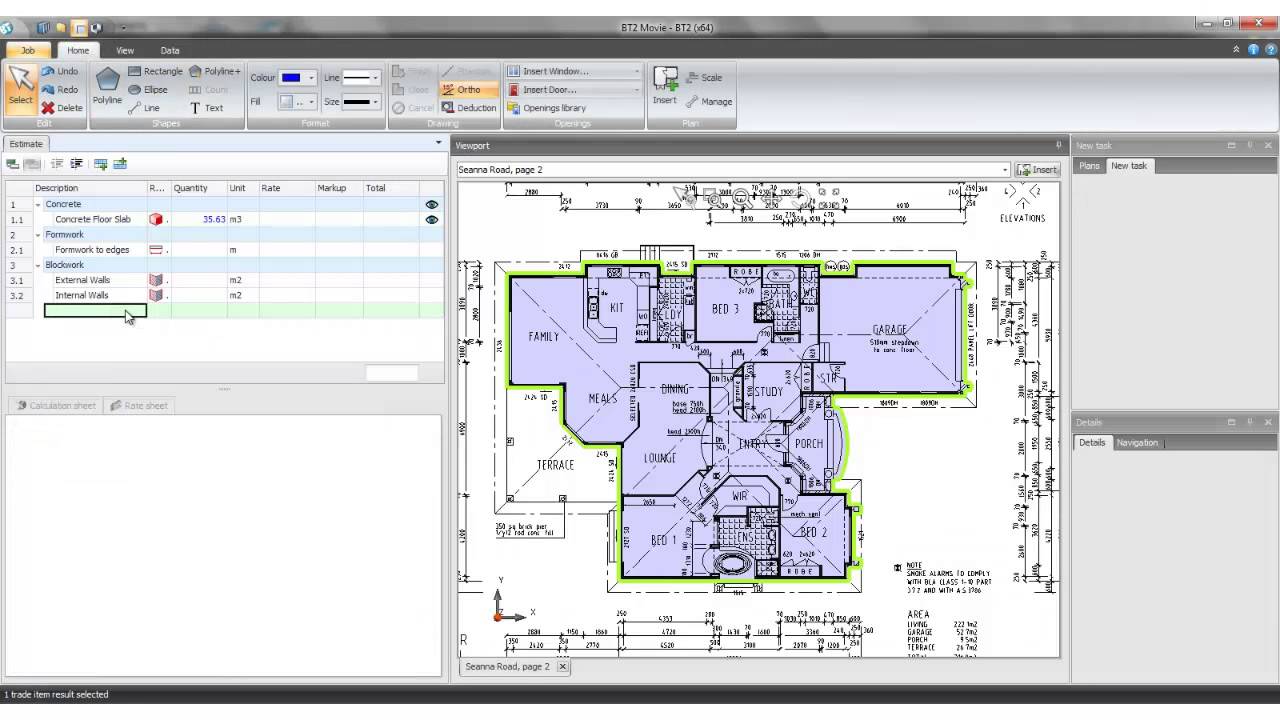Click Description column header
This screenshot has width=1280, height=720.
tap(89, 188)
